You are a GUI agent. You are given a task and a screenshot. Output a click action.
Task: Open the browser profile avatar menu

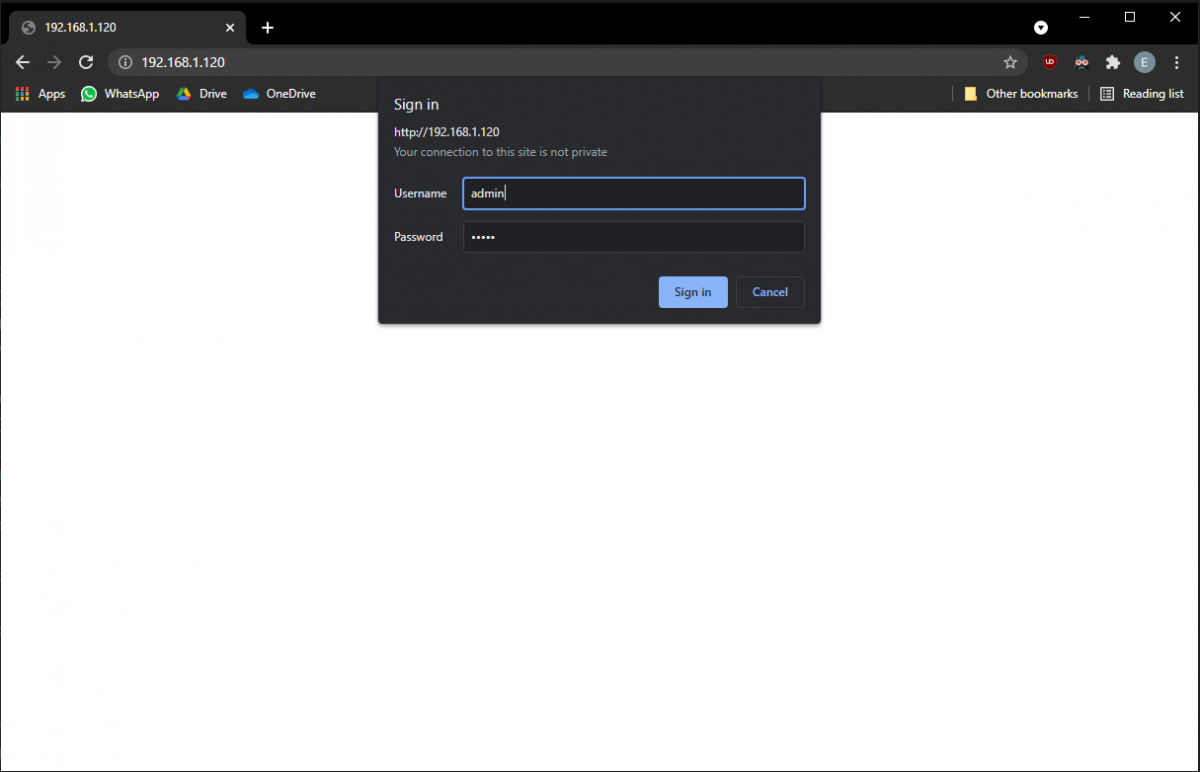(1144, 62)
